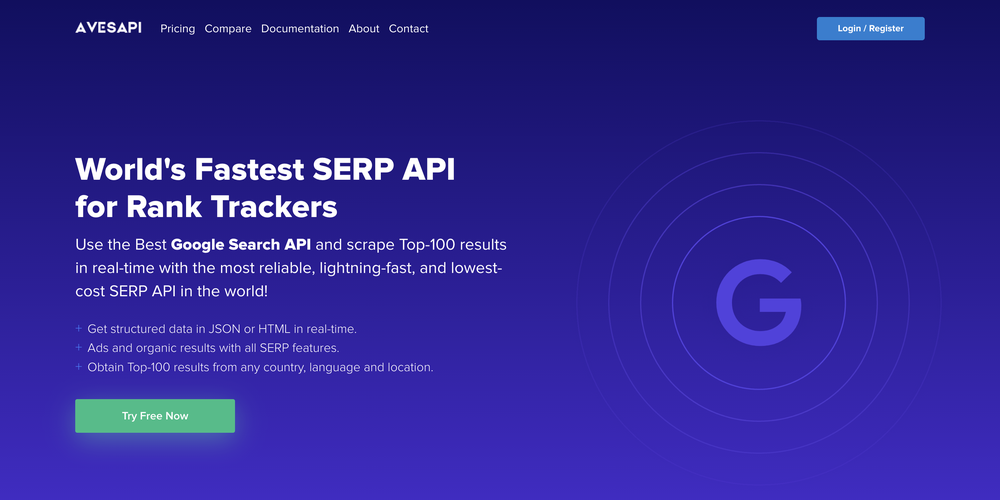Open the AVESAPI logo home link

click(x=108, y=28)
